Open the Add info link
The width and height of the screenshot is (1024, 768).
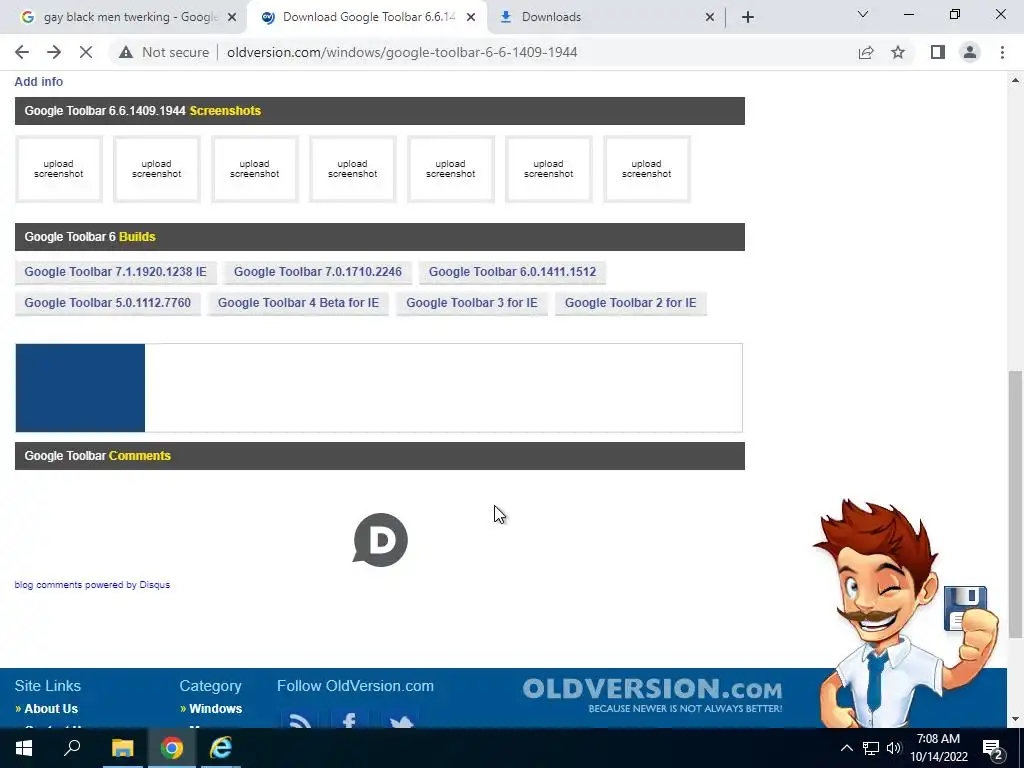pyautogui.click(x=39, y=82)
